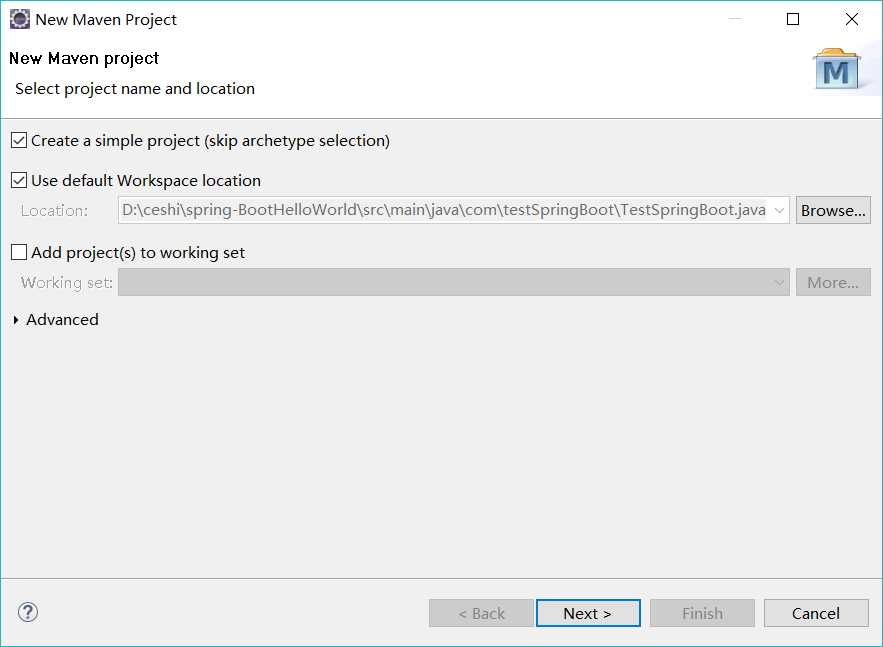Open help with the question mark icon
883x647 pixels.
tap(28, 612)
